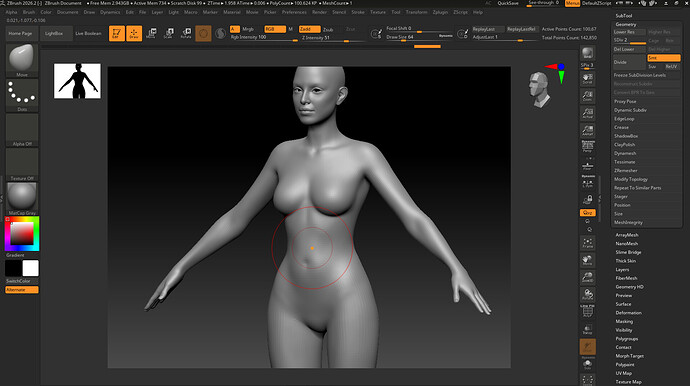Toggle the Smt smoothing button
The width and height of the screenshot is (690, 386).
pos(664,58)
